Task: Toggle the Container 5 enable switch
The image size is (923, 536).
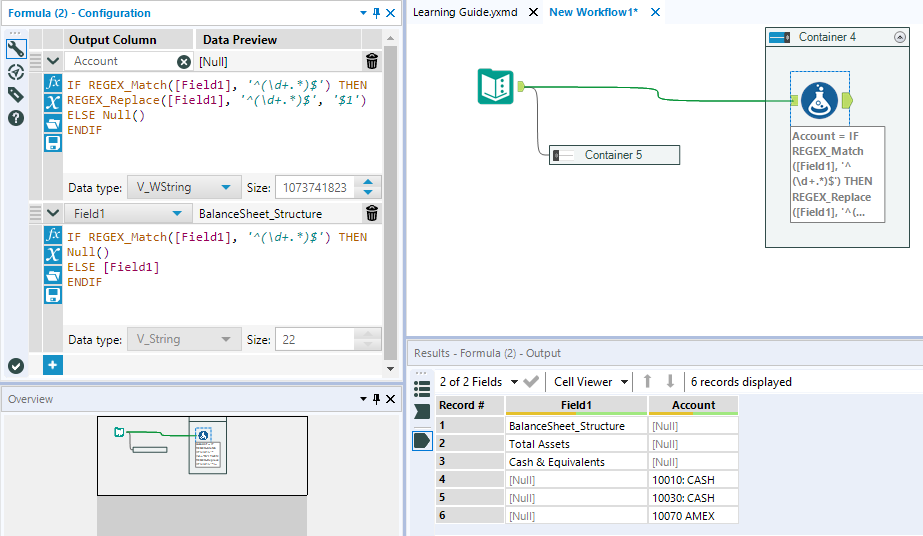Action: click(563, 155)
